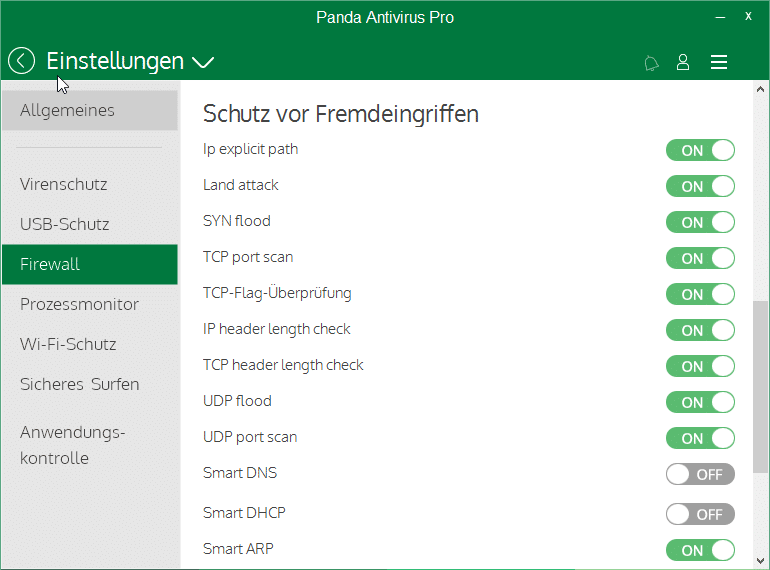The image size is (770, 570).
Task: Toggle off Smart ARP
Action: (x=700, y=550)
